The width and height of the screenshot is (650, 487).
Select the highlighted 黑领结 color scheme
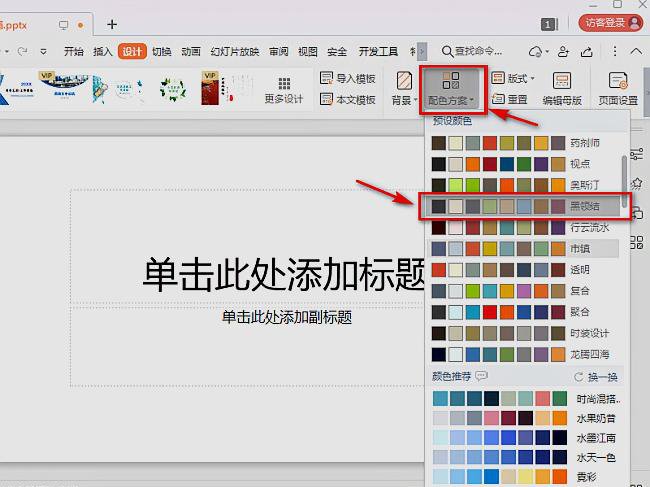coord(524,206)
